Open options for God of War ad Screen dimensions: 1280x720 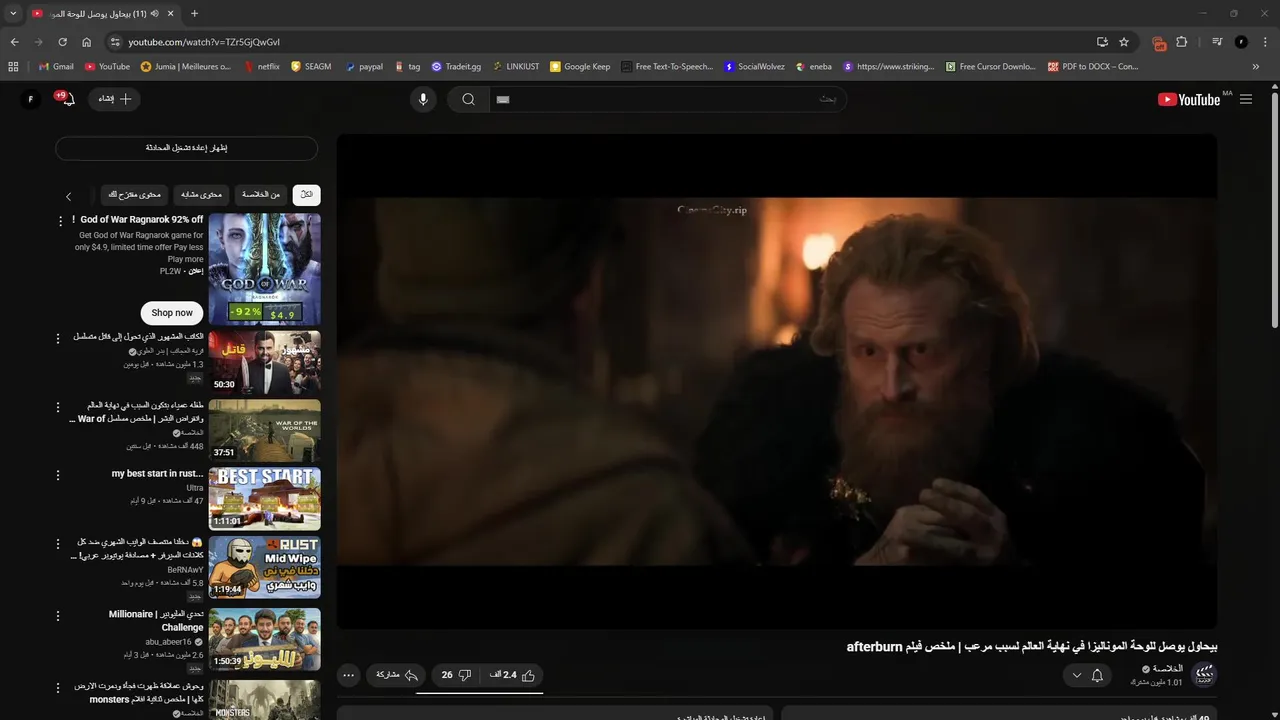60,220
